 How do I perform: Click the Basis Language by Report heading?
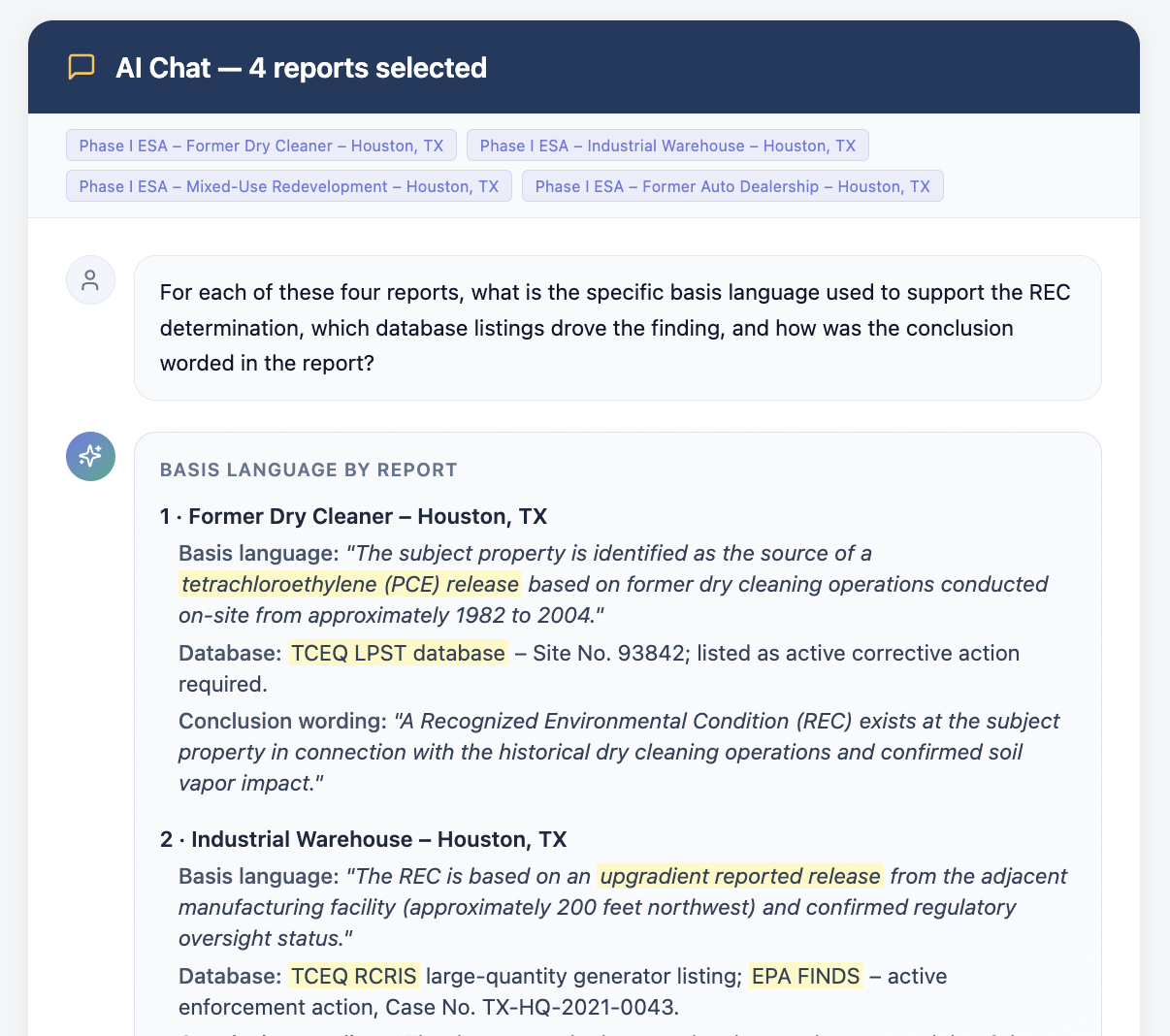309,469
